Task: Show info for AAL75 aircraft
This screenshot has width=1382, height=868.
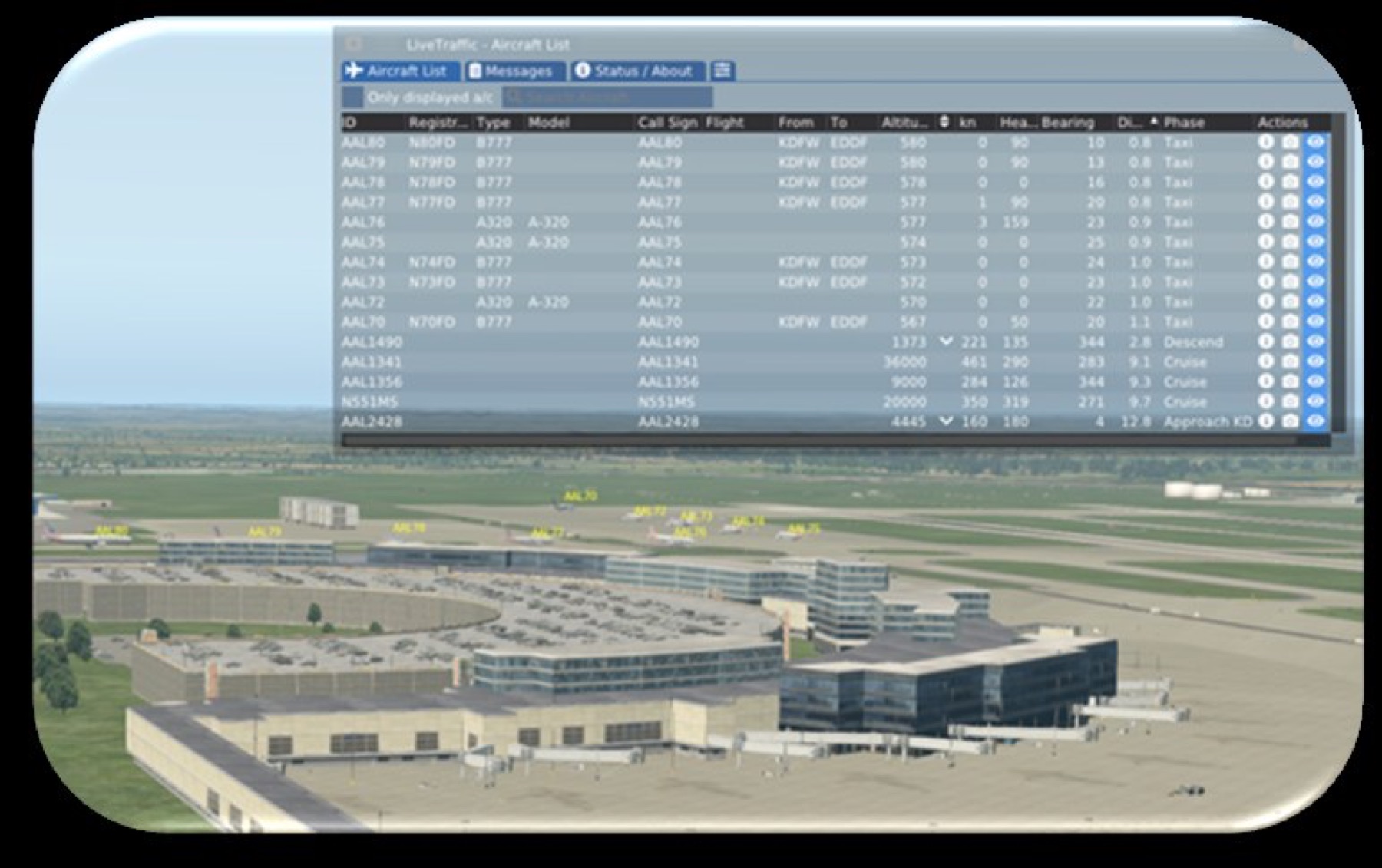Action: (x=1266, y=242)
